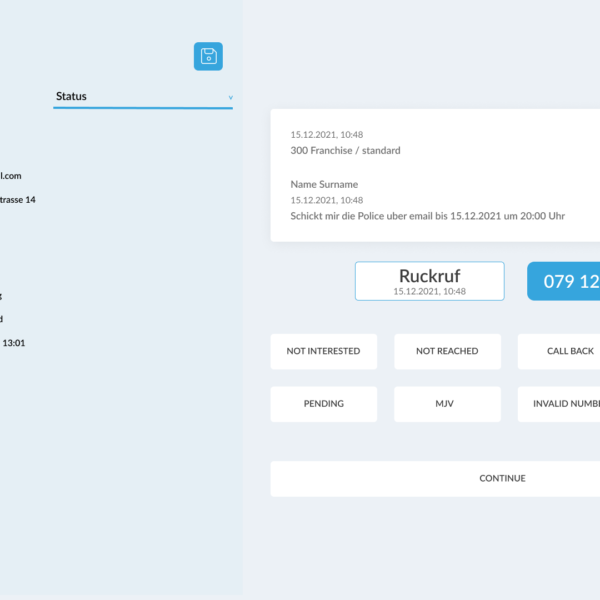Select the NOT REACHED outcome button
The height and width of the screenshot is (600, 600).
click(447, 351)
